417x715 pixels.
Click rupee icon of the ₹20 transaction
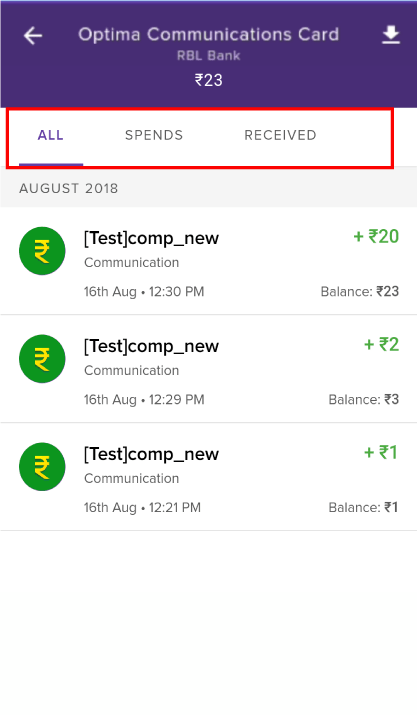(42, 251)
